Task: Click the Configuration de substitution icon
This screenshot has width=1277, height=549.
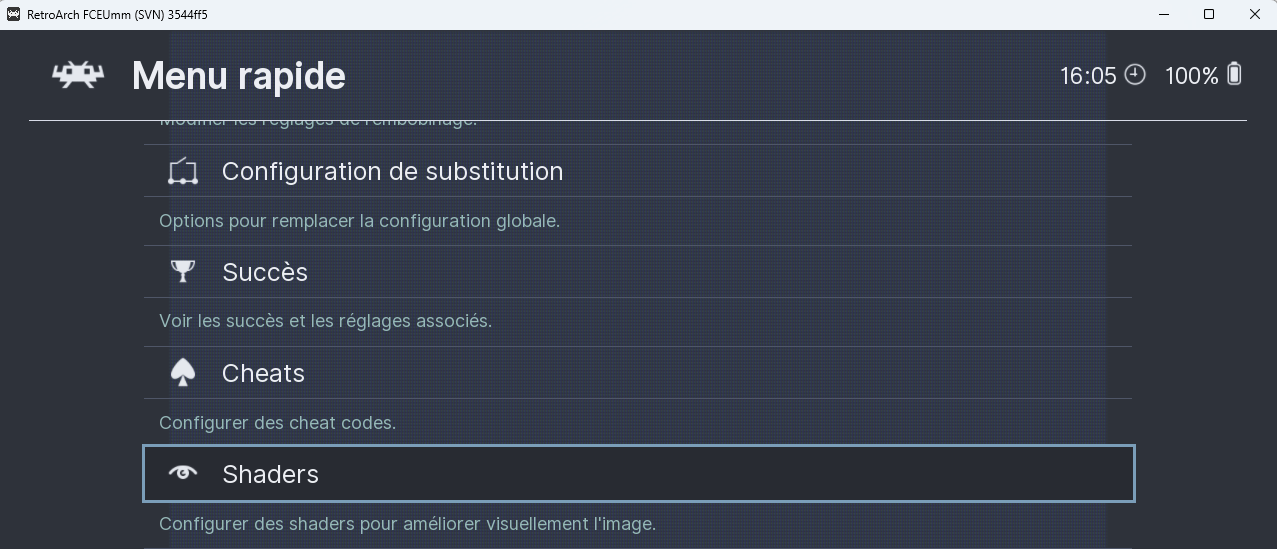Action: tap(183, 171)
